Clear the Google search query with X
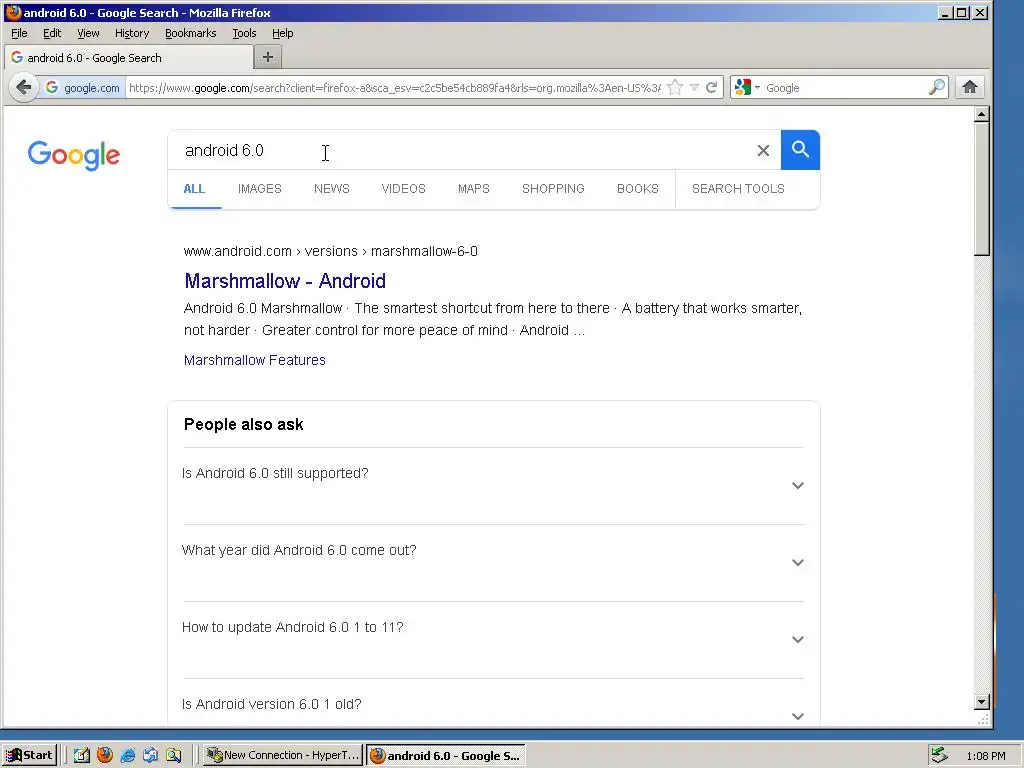Viewport: 1024px width, 768px height. tap(763, 150)
